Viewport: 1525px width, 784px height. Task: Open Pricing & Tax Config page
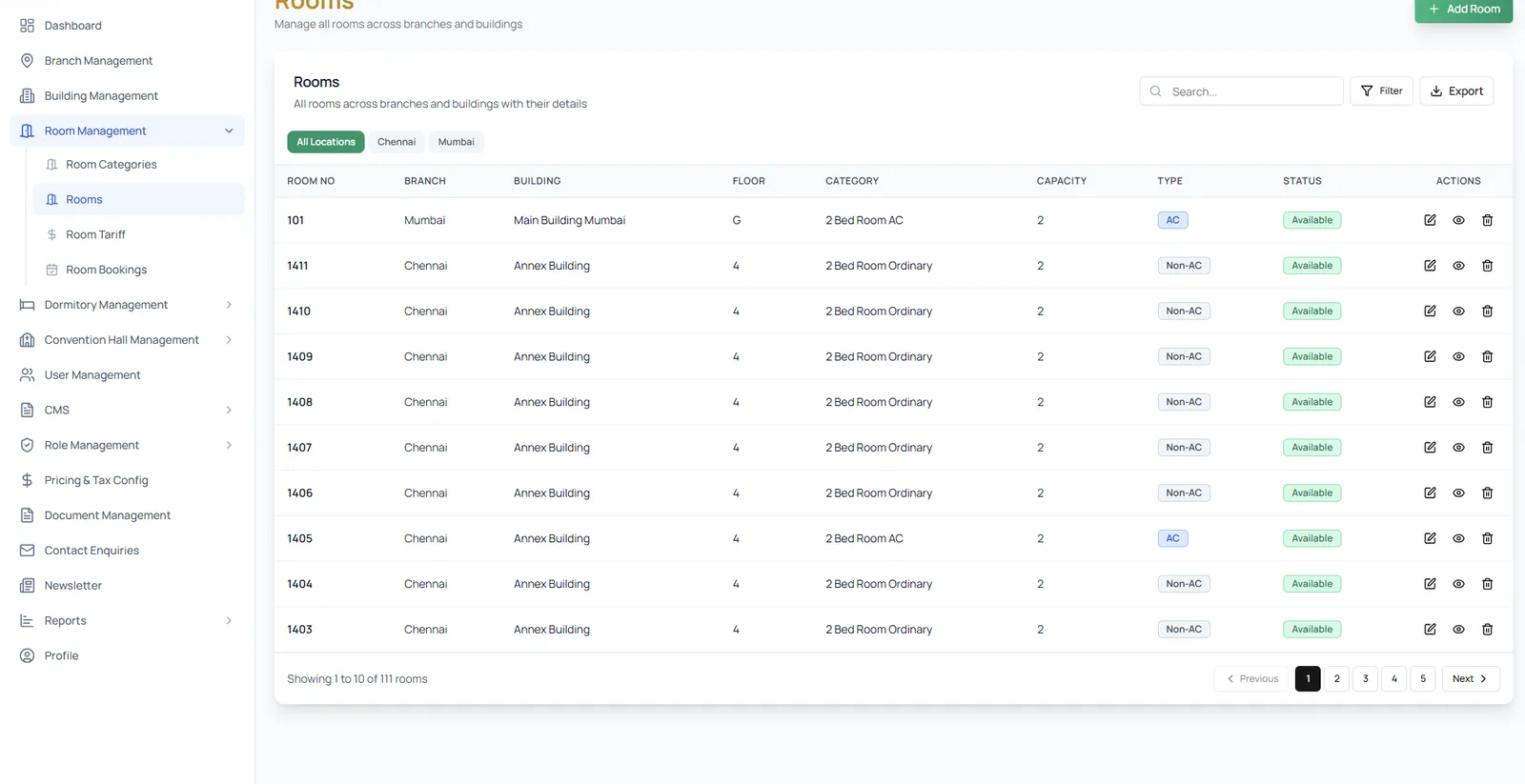(x=127, y=480)
